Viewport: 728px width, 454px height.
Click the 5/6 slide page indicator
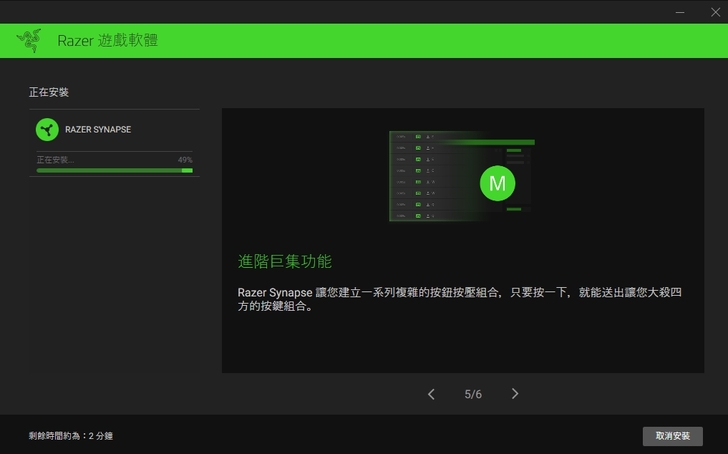tap(473, 394)
